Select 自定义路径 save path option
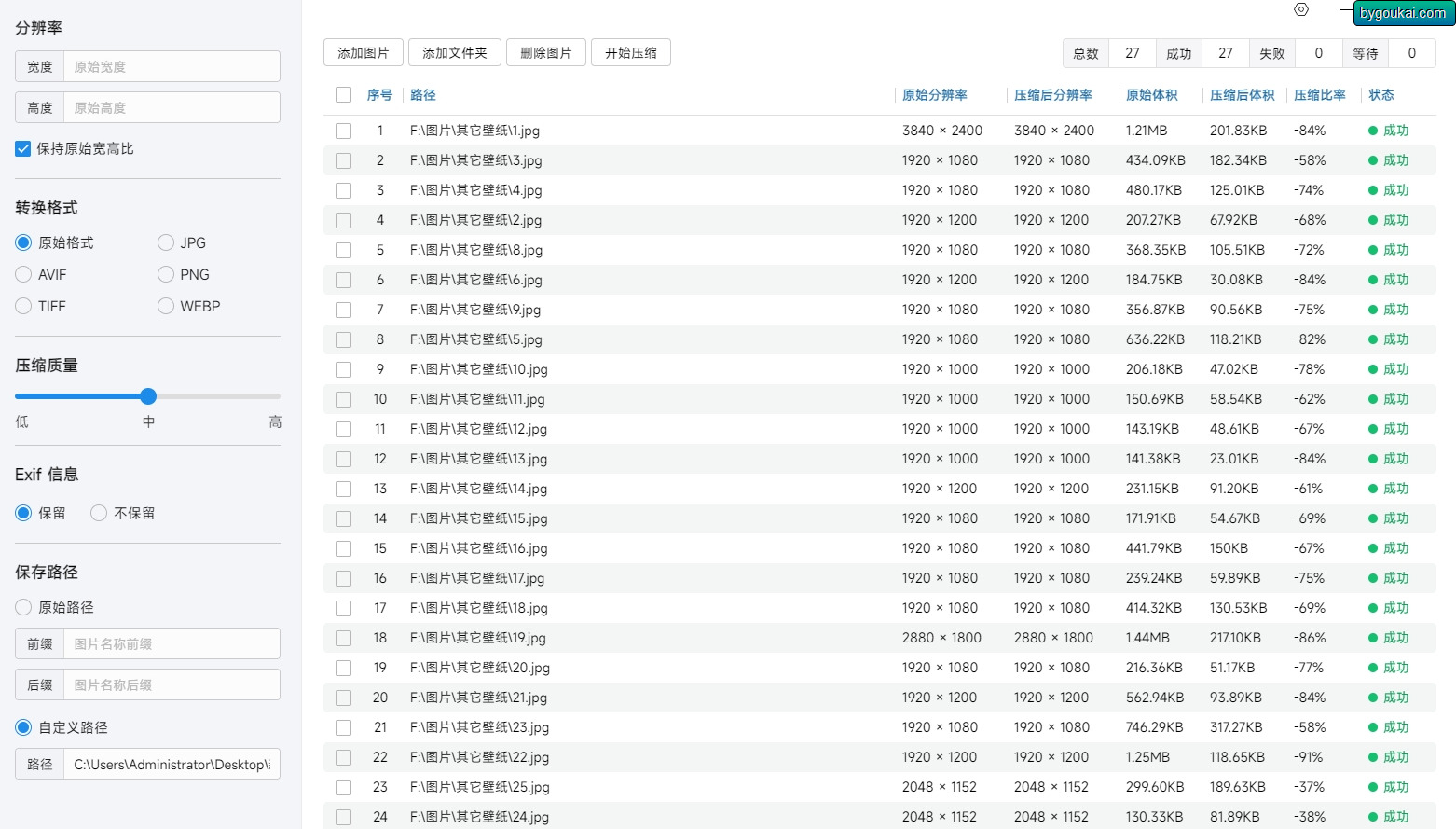This screenshot has width=1456, height=829. point(23,727)
